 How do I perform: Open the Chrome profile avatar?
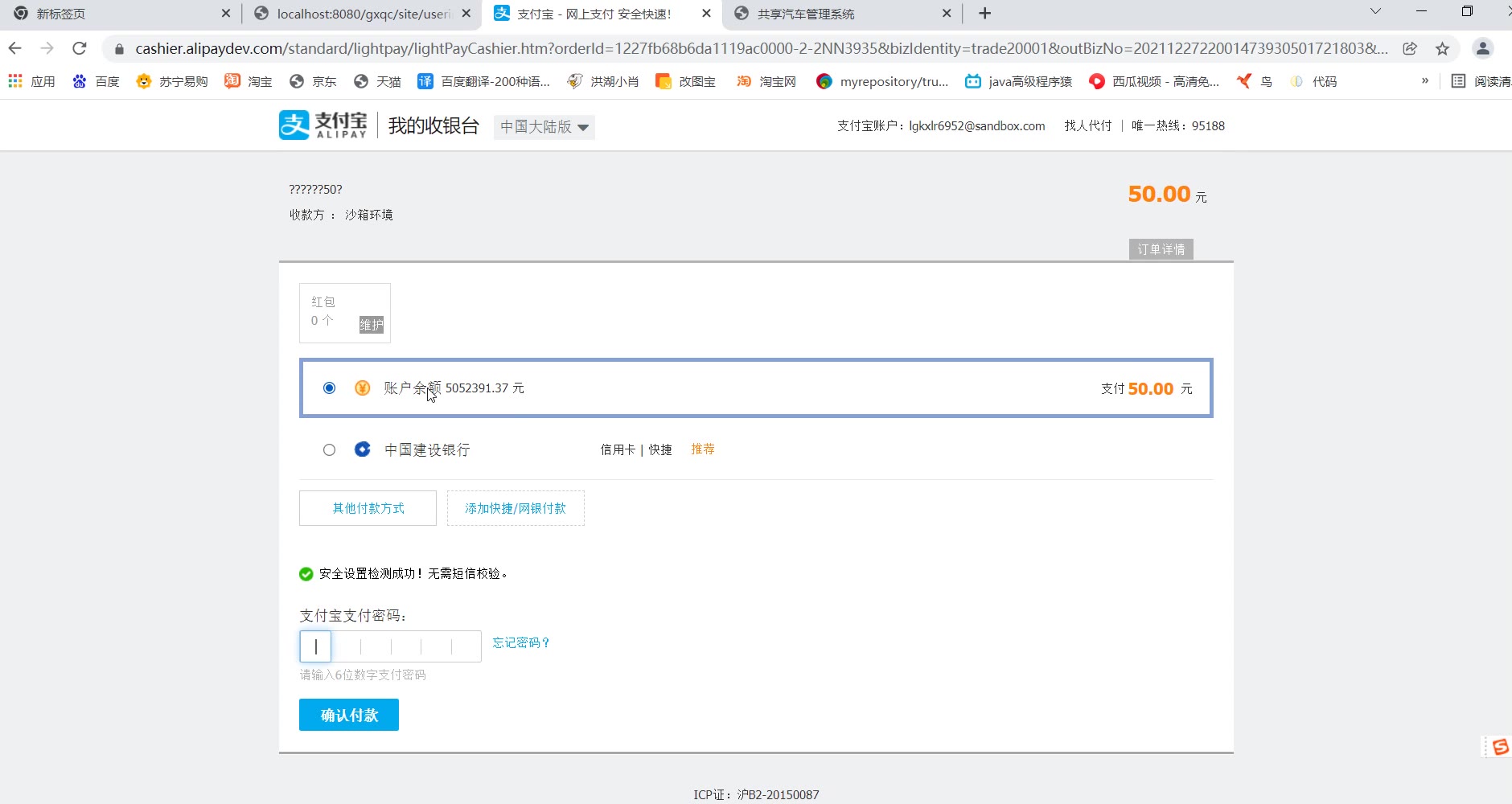1482,48
